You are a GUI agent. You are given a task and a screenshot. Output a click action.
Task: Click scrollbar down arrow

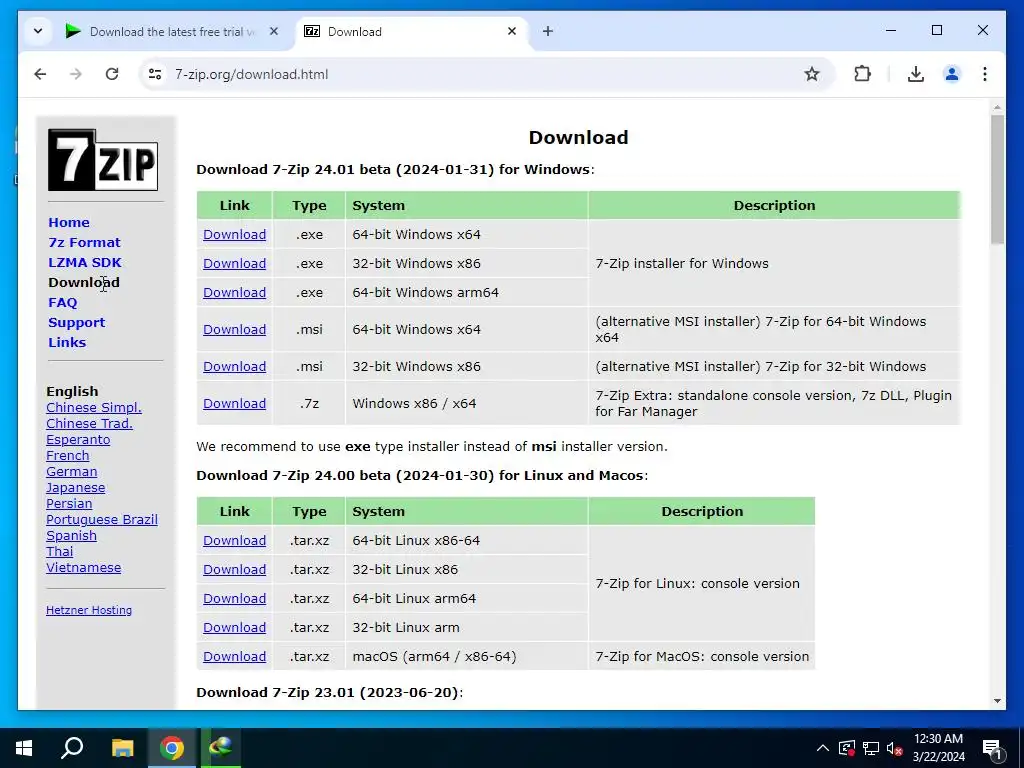(x=997, y=701)
